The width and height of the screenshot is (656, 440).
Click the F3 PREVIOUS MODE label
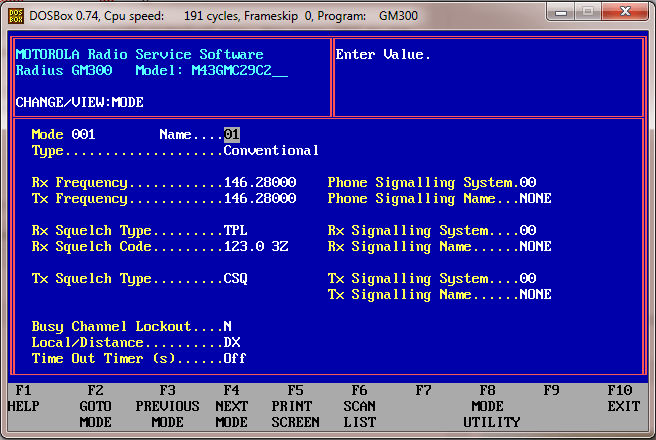coord(167,407)
